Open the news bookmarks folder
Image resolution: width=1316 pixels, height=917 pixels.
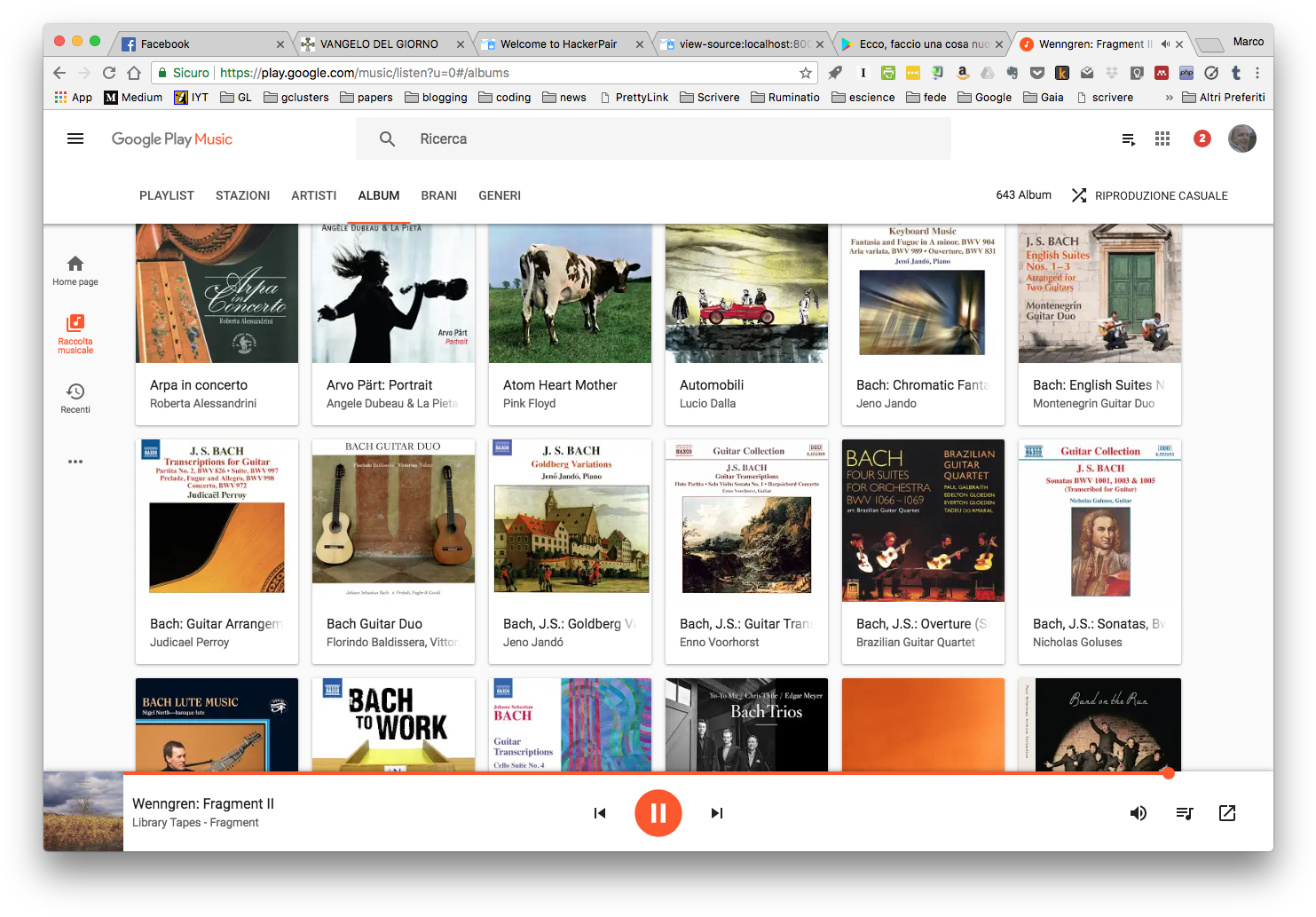tap(564, 98)
